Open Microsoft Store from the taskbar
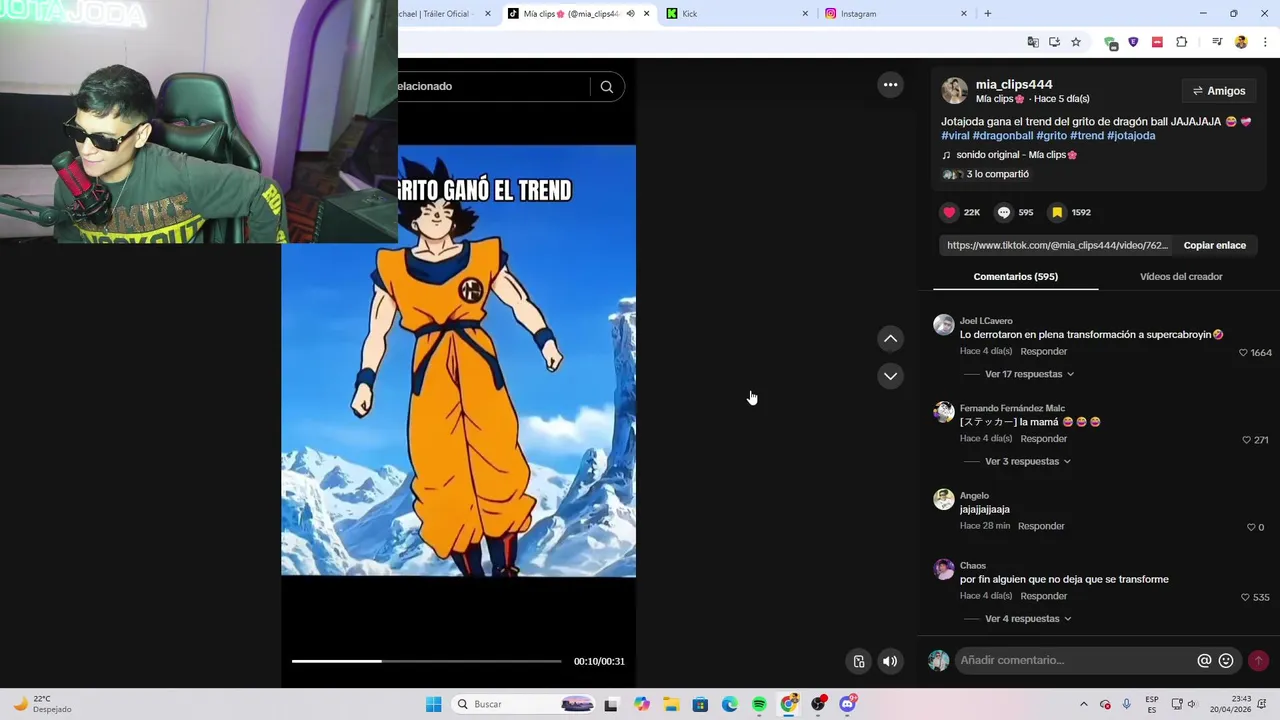 point(700,704)
